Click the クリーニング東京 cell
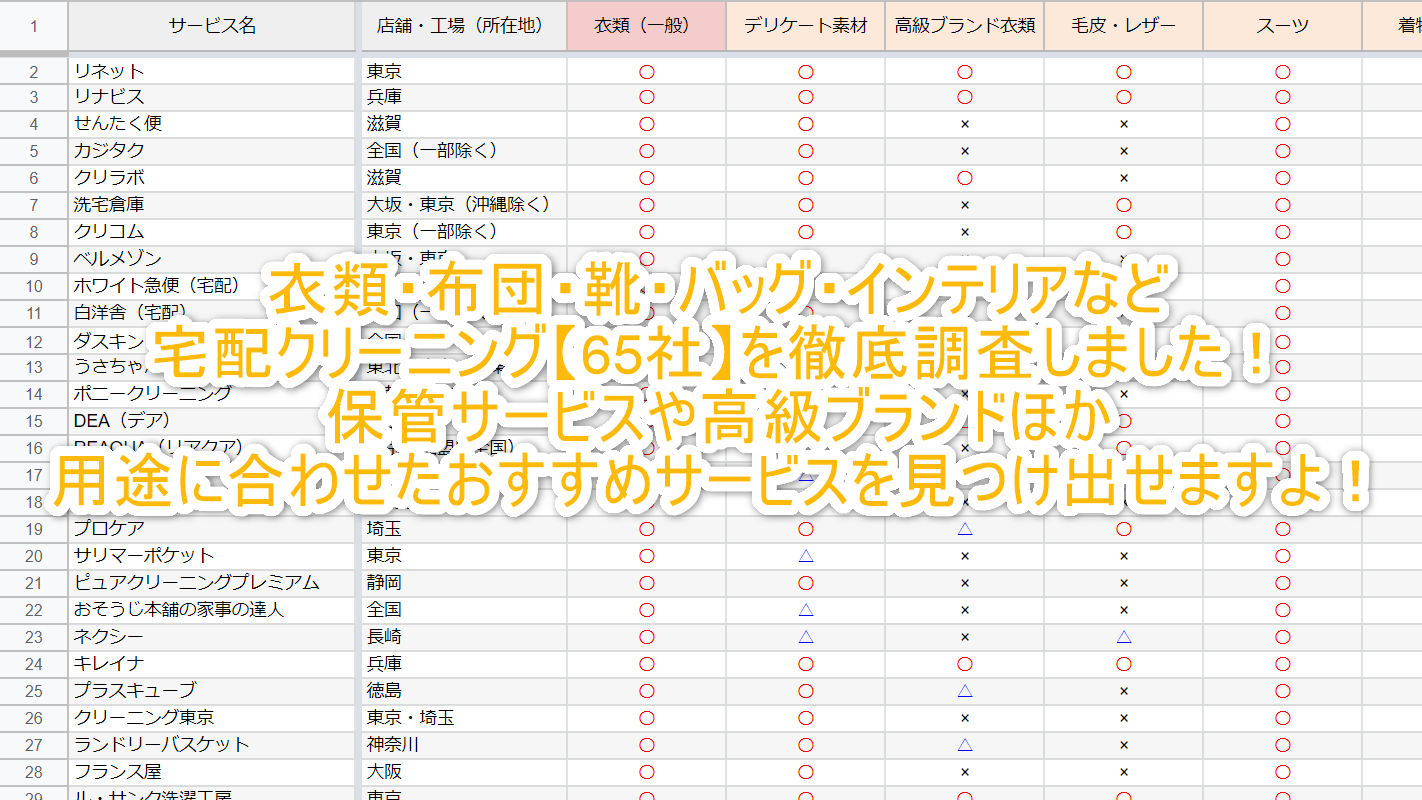Image resolution: width=1422 pixels, height=800 pixels. click(213, 718)
